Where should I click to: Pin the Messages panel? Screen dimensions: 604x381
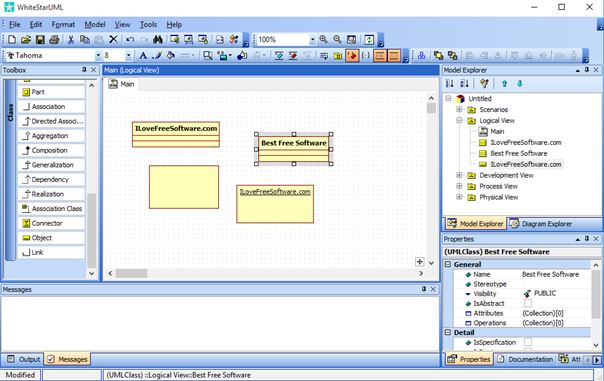(x=424, y=289)
